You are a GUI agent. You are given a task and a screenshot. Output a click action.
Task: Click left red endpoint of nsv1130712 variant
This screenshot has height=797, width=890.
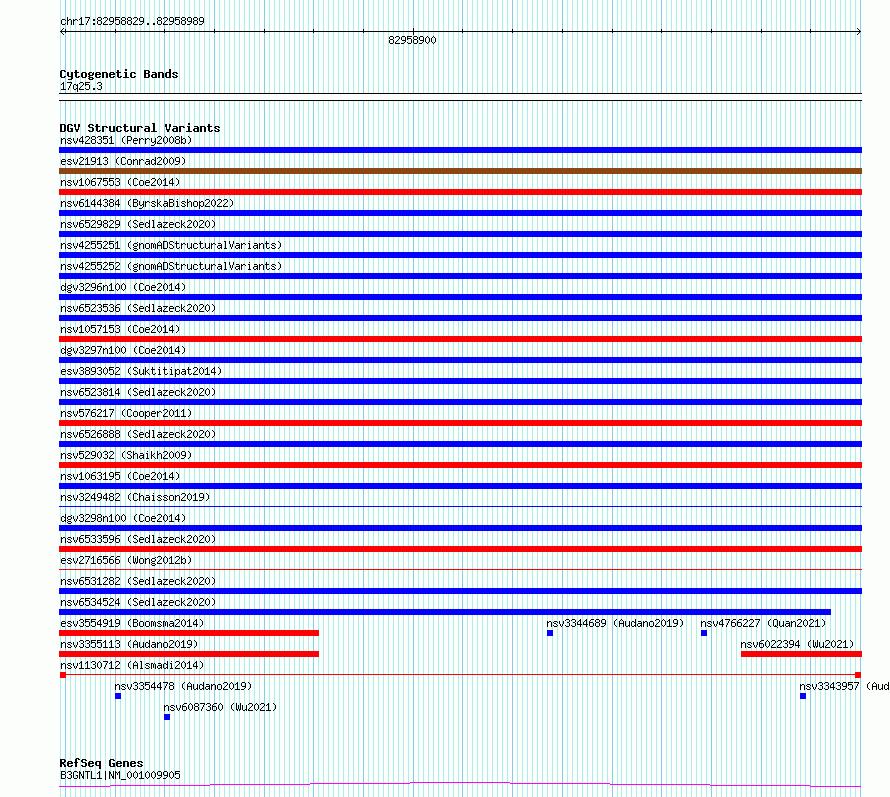[63, 675]
